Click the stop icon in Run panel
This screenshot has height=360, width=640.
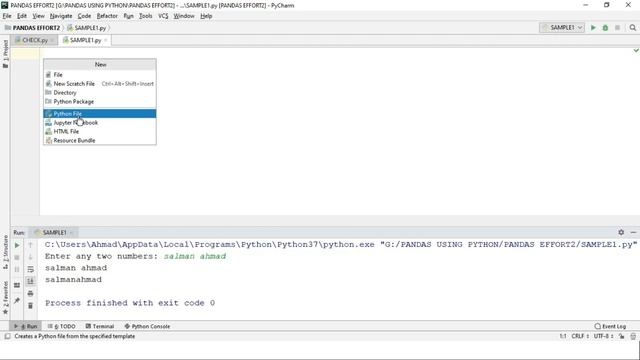pyautogui.click(x=17, y=257)
